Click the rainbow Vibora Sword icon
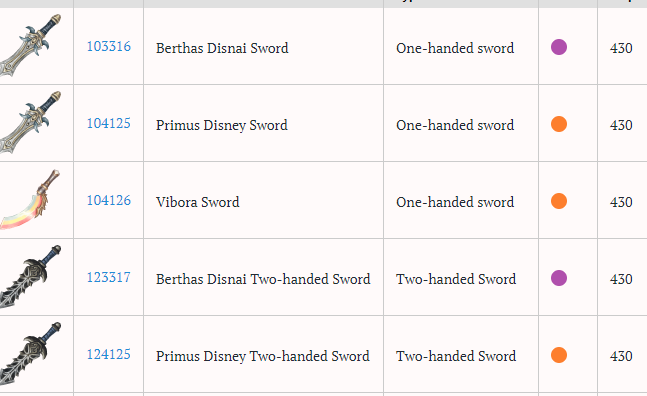Image resolution: width=647 pixels, height=396 pixels. point(30,200)
